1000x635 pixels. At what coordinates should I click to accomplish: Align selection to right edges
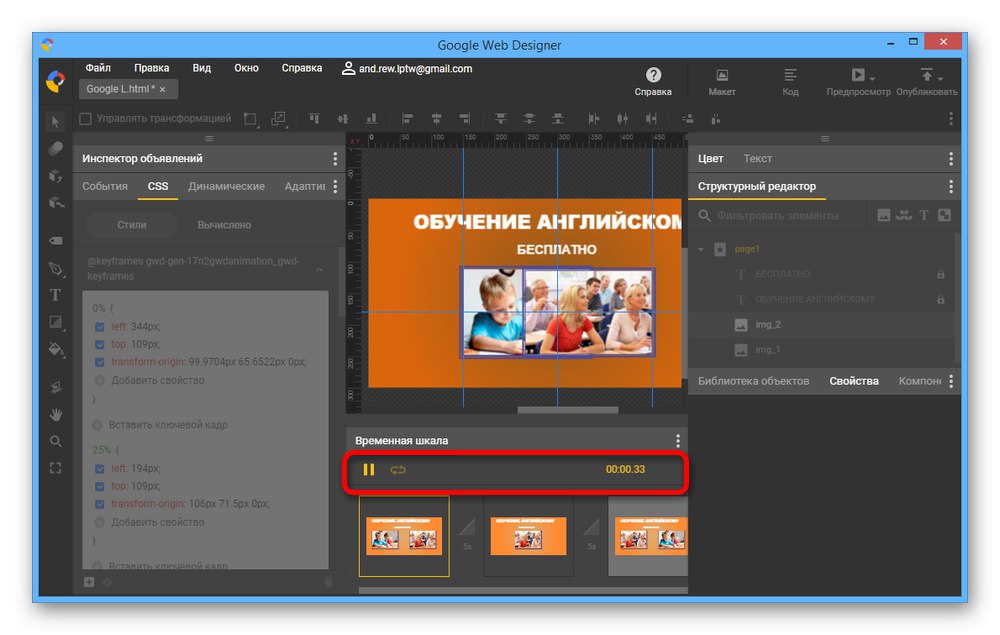coord(465,119)
